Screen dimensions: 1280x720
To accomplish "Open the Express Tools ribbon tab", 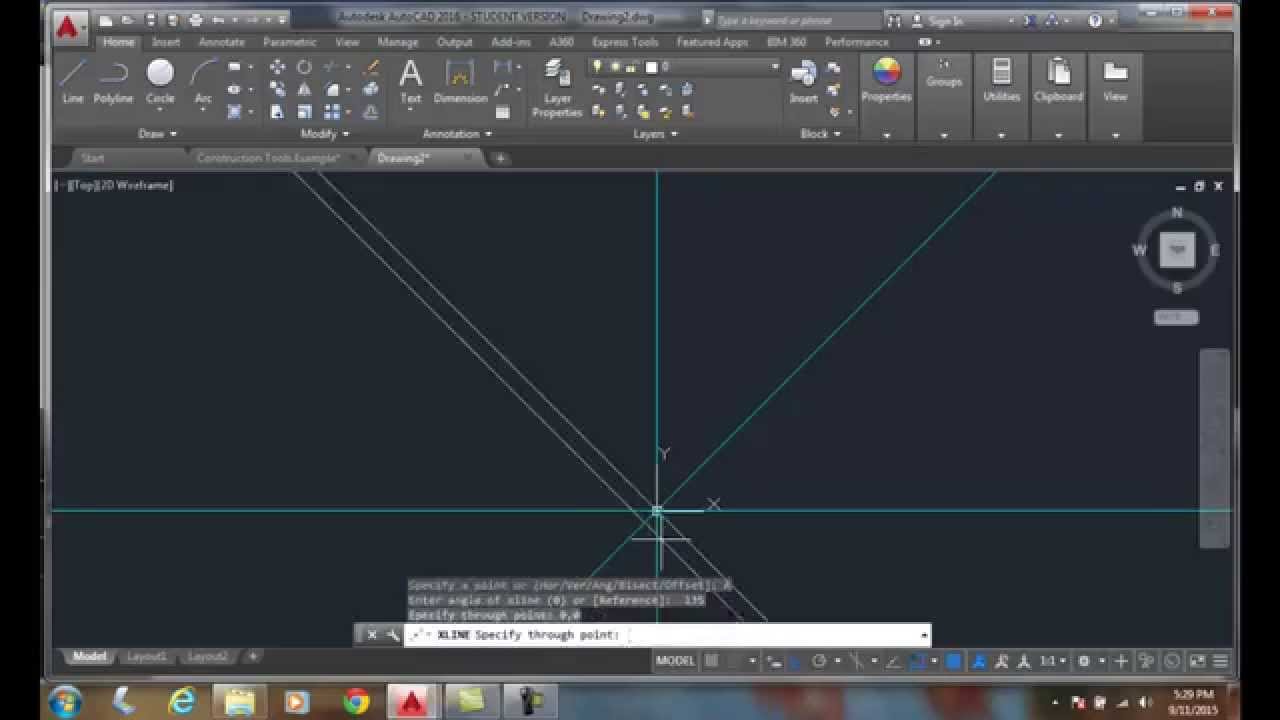I will click(x=625, y=42).
